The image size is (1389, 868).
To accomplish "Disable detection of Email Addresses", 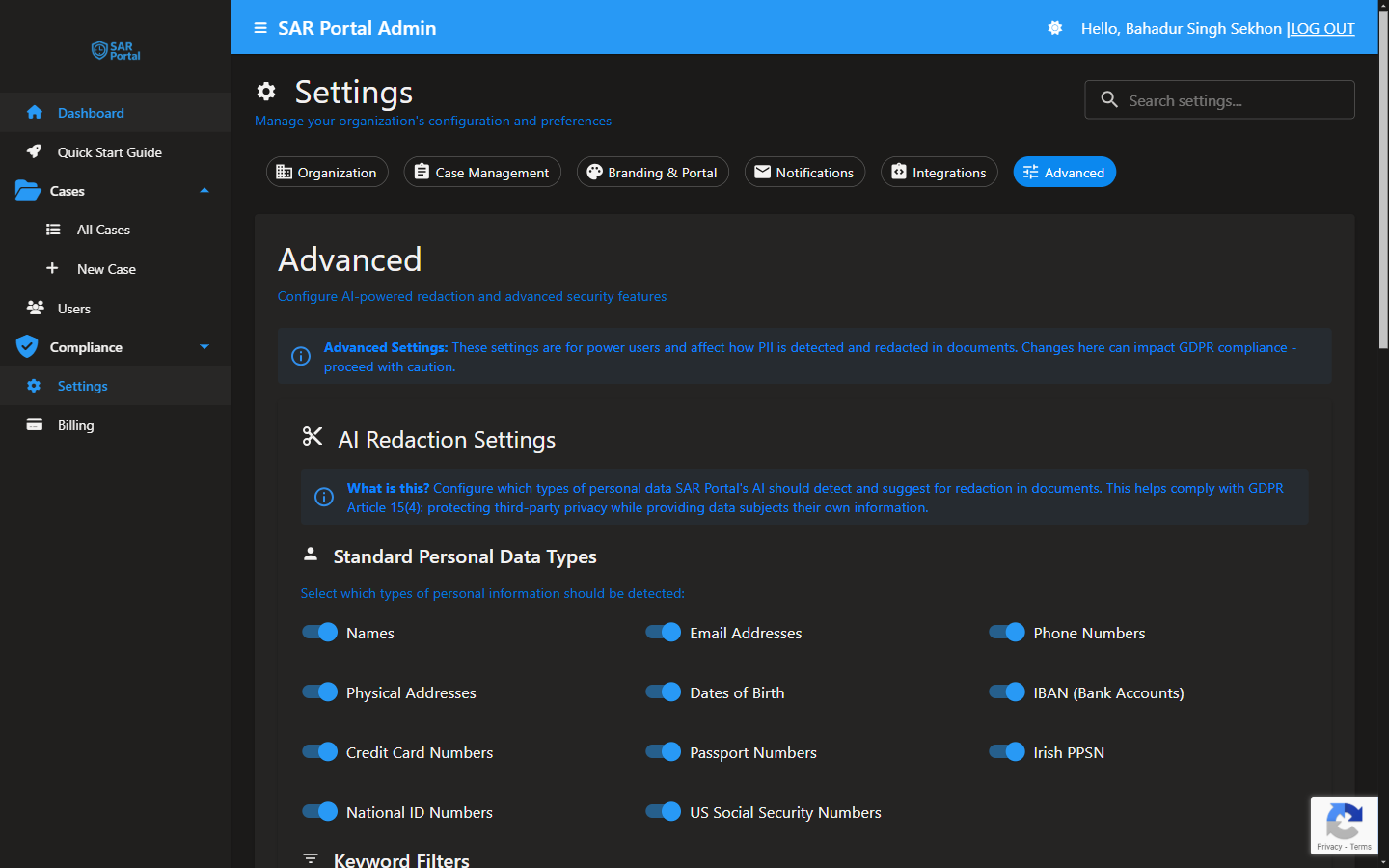I will coord(663,632).
